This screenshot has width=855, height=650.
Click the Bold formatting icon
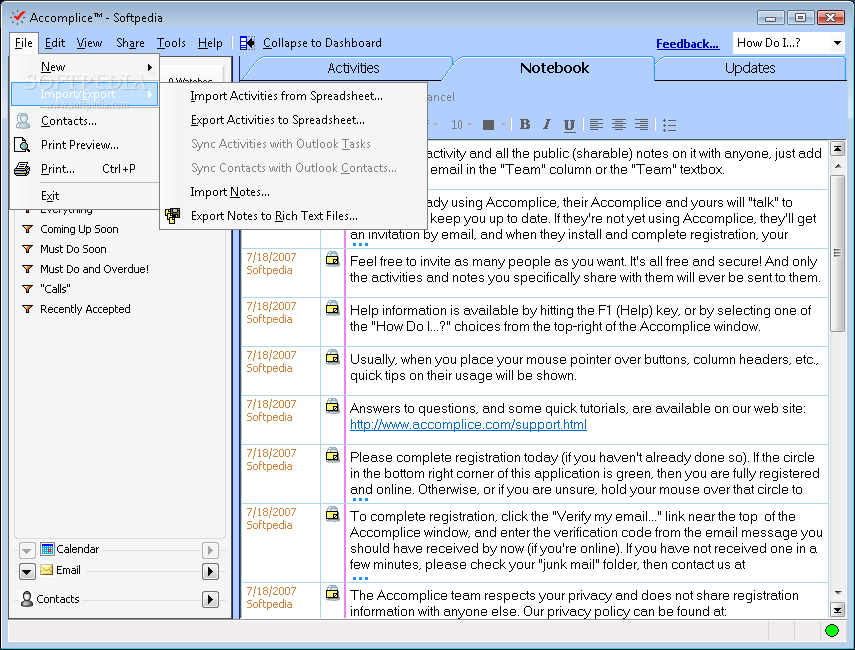(x=525, y=124)
